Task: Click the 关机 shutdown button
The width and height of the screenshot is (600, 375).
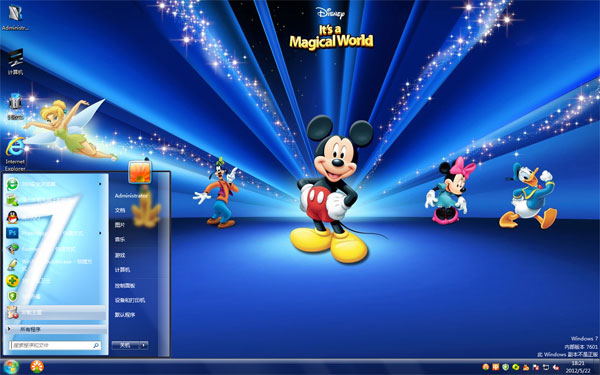Action: [126, 345]
